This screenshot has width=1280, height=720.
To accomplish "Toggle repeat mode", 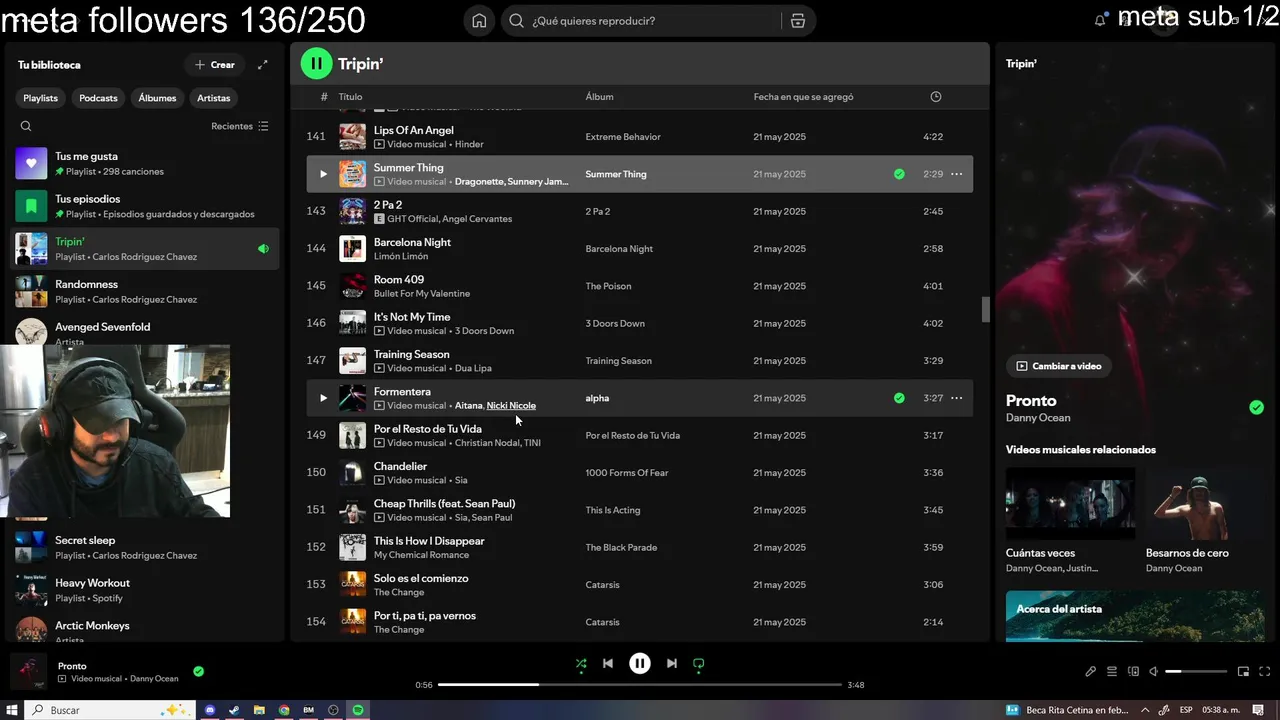I will click(x=699, y=663).
